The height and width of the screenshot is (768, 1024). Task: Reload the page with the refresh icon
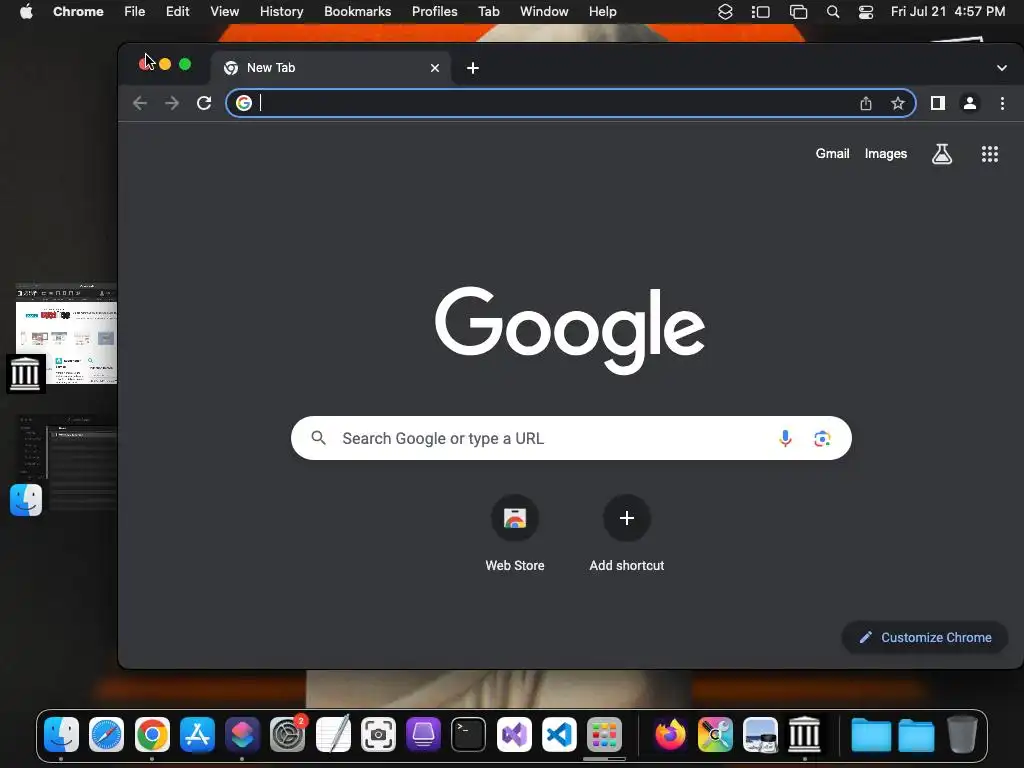[204, 103]
